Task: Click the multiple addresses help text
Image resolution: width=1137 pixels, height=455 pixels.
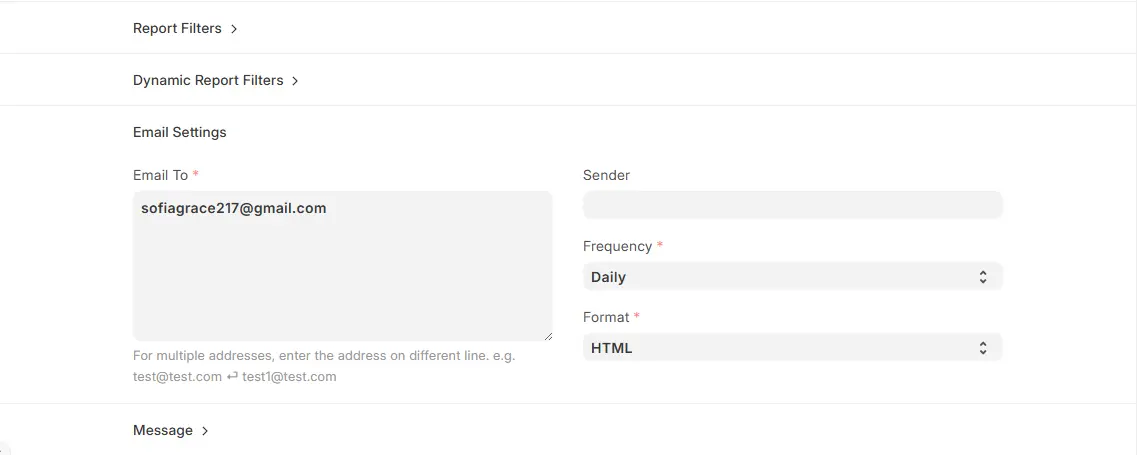Action: tap(324, 366)
